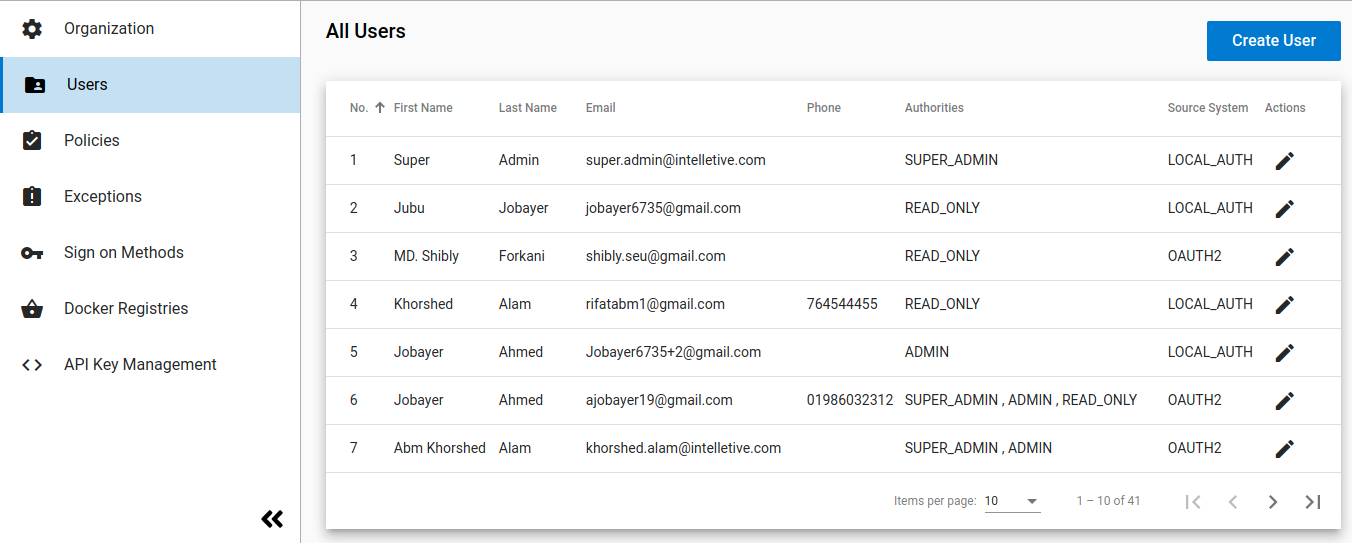Click the Docker Registries basket icon
The image size is (1352, 543).
[x=32, y=309]
